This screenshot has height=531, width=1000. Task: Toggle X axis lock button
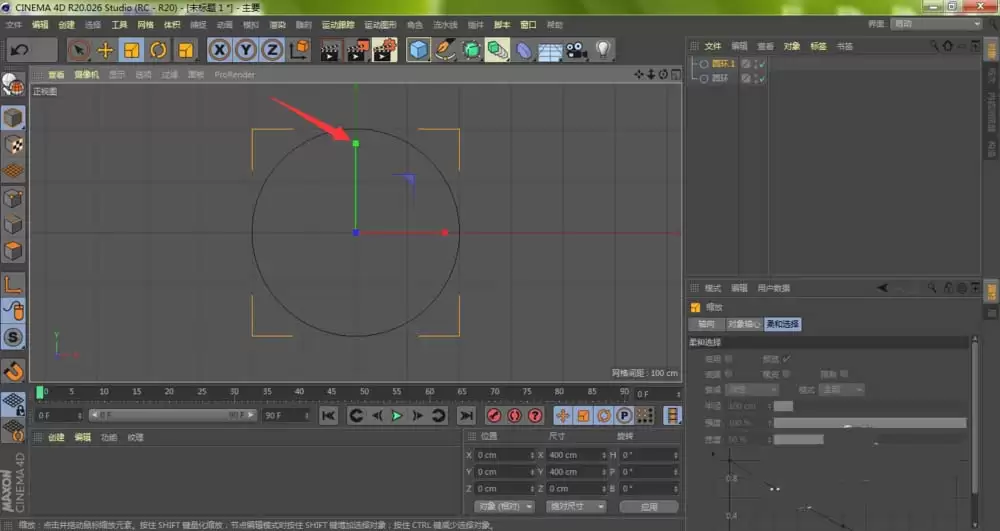coord(219,50)
